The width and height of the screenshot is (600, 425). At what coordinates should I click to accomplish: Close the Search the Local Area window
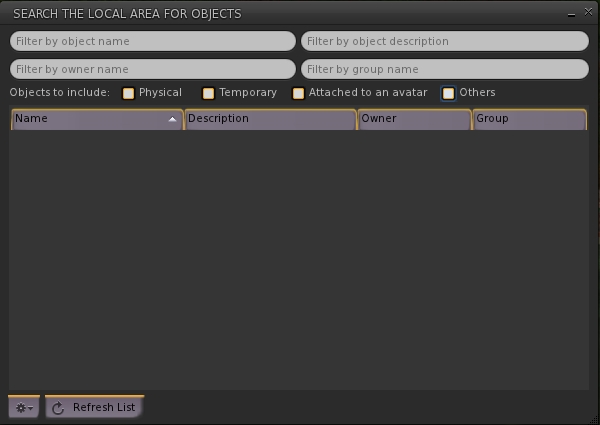pos(587,13)
